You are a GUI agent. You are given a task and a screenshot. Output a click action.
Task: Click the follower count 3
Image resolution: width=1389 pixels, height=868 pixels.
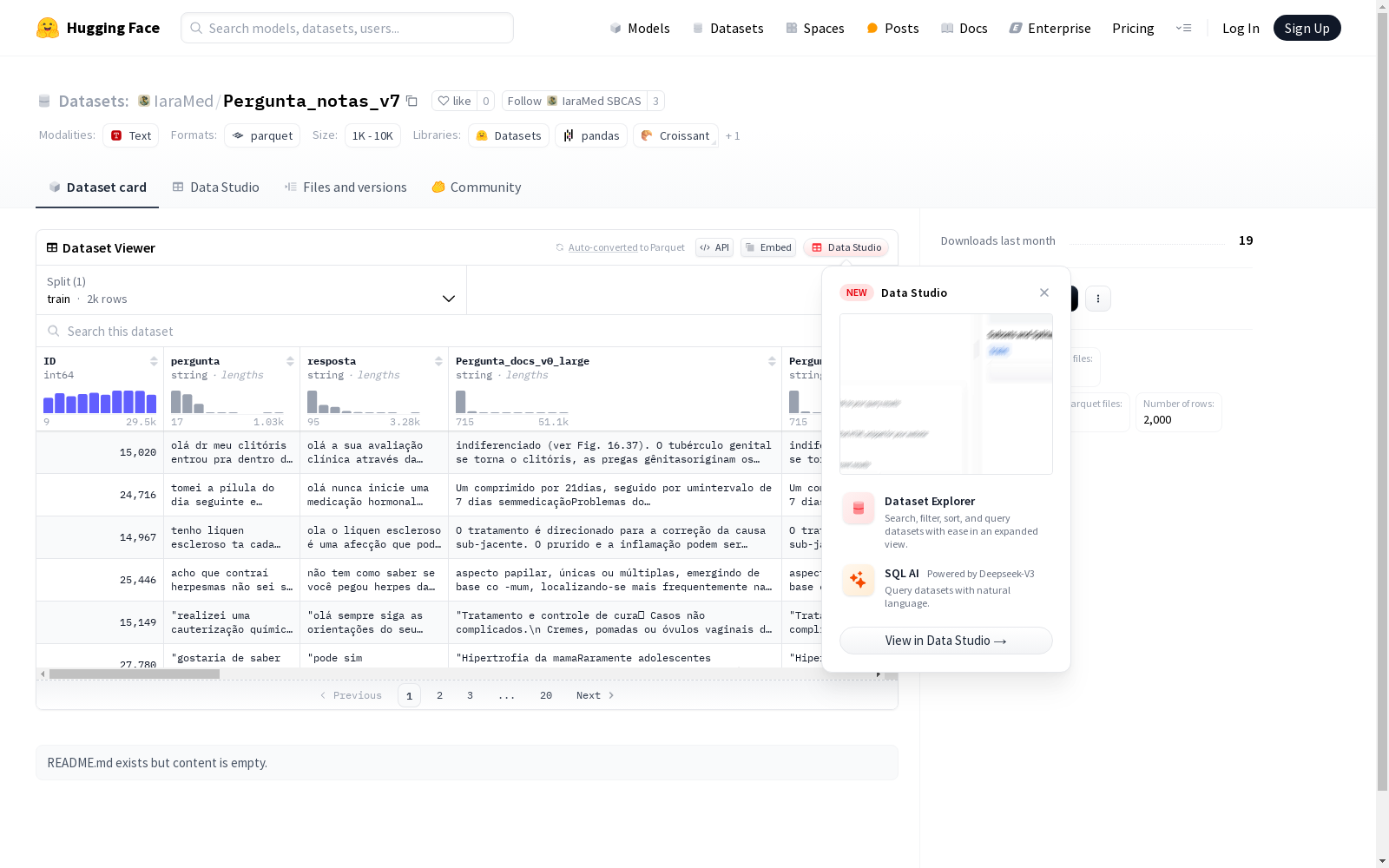655,101
